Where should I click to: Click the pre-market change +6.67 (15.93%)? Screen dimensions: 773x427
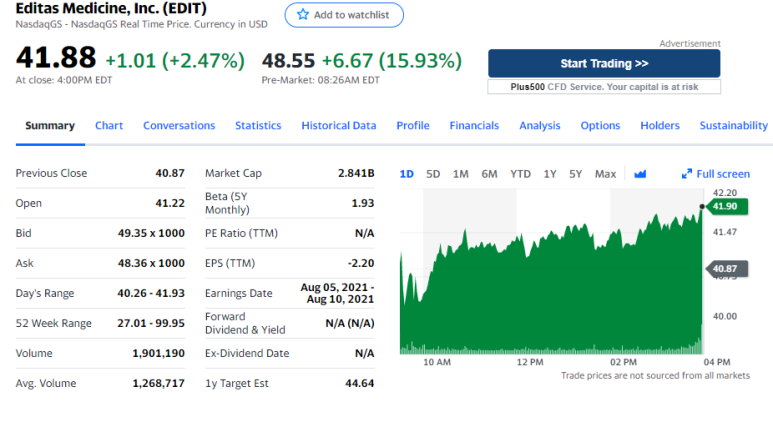point(392,61)
